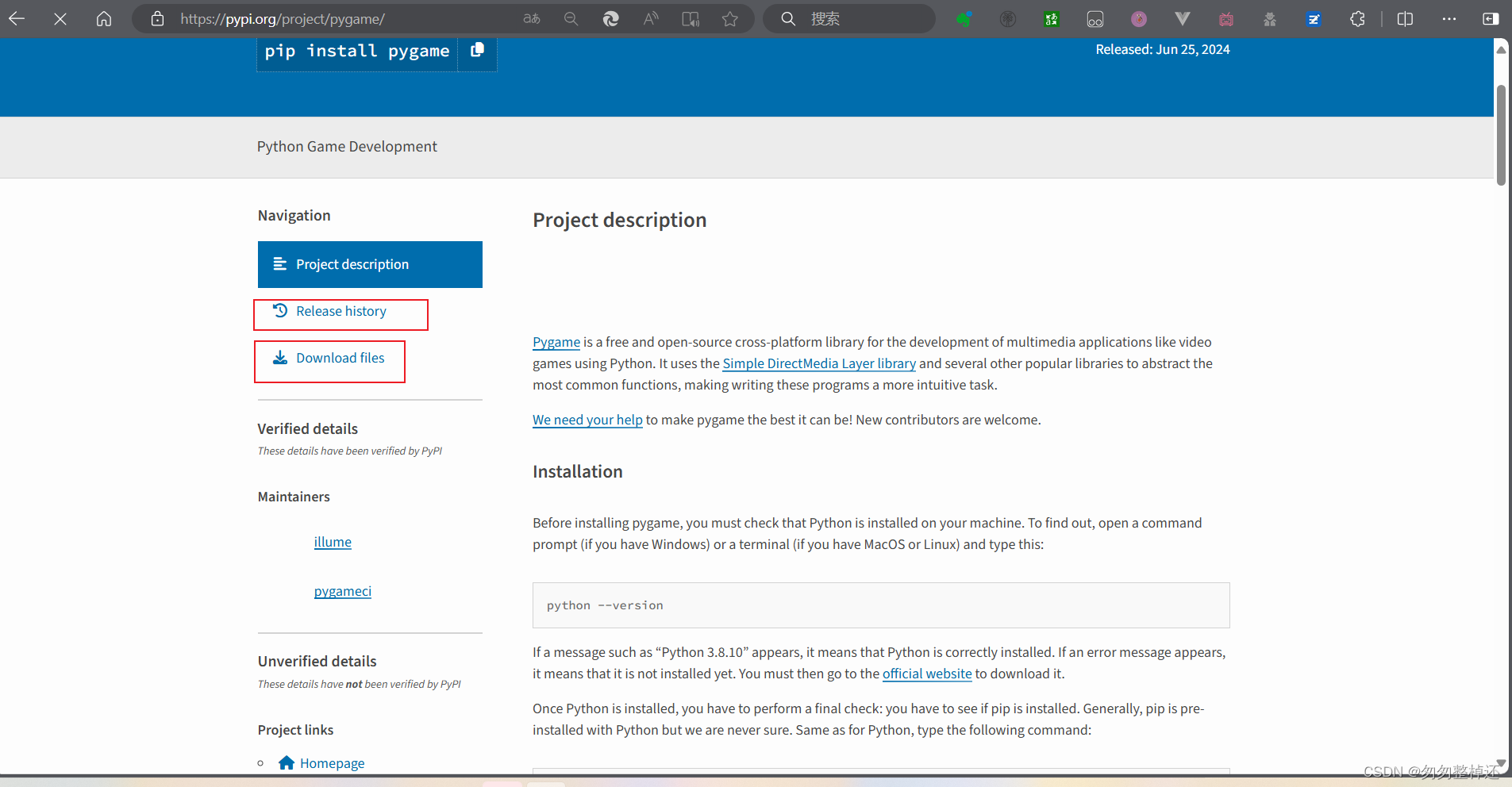This screenshot has width=1512, height=787.
Task: Click the green translation extension icon
Action: (x=1052, y=19)
